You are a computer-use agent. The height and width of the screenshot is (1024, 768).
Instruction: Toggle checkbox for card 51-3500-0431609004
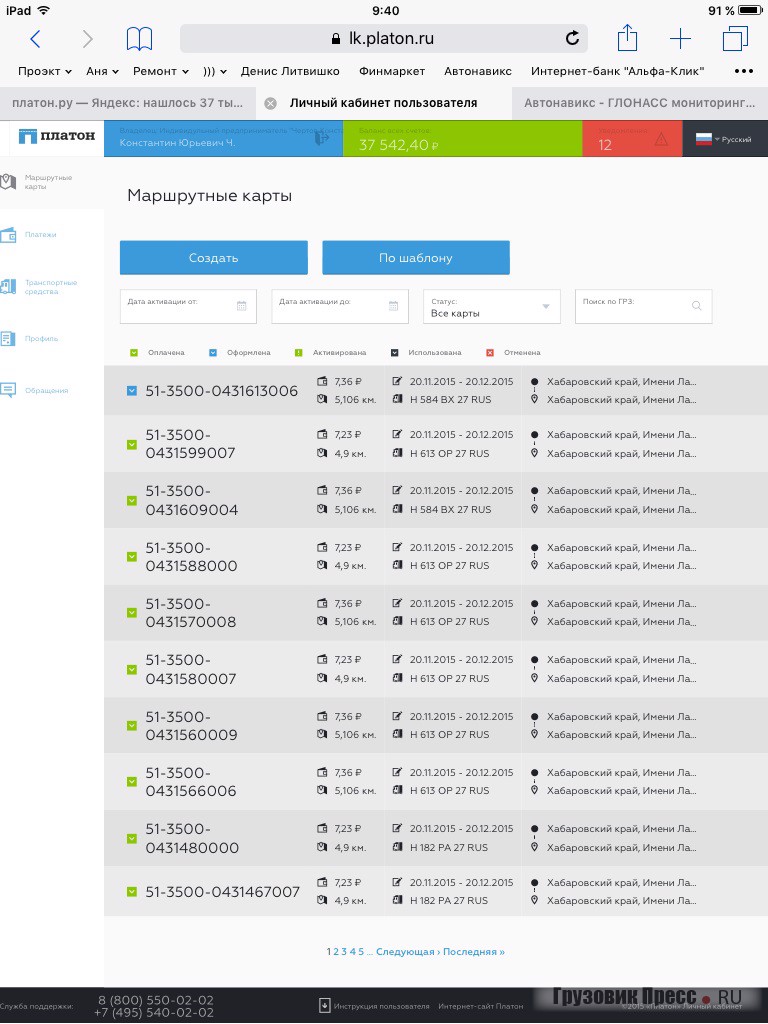pyautogui.click(x=131, y=500)
